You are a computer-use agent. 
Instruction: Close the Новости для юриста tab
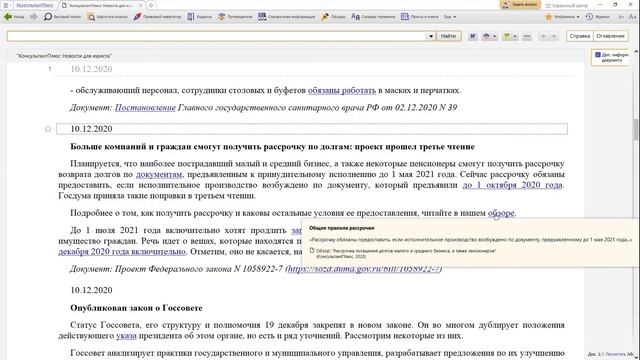pos(141,5)
